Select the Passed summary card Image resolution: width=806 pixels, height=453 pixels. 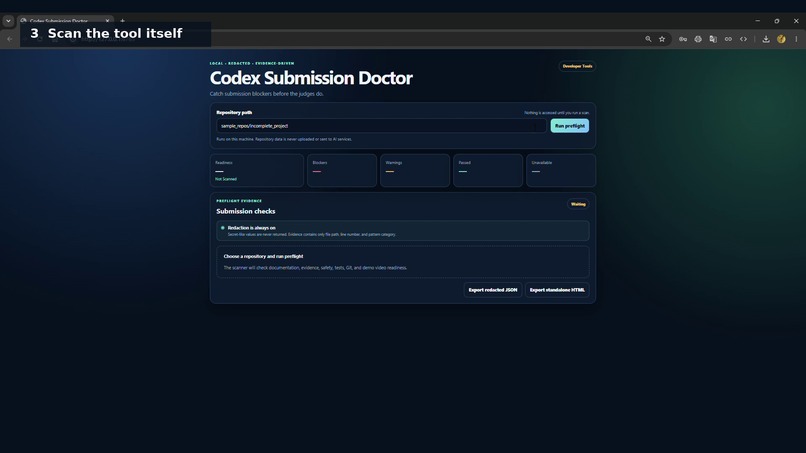coord(488,170)
